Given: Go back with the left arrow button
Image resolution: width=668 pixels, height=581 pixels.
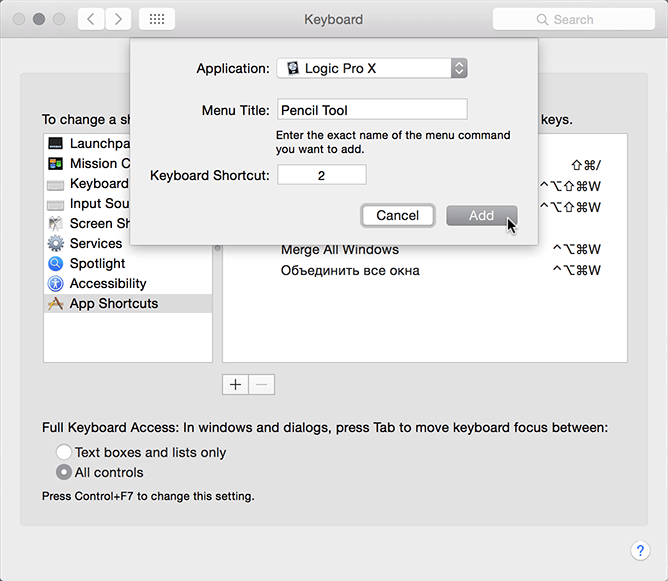Looking at the screenshot, I should point(91,19).
